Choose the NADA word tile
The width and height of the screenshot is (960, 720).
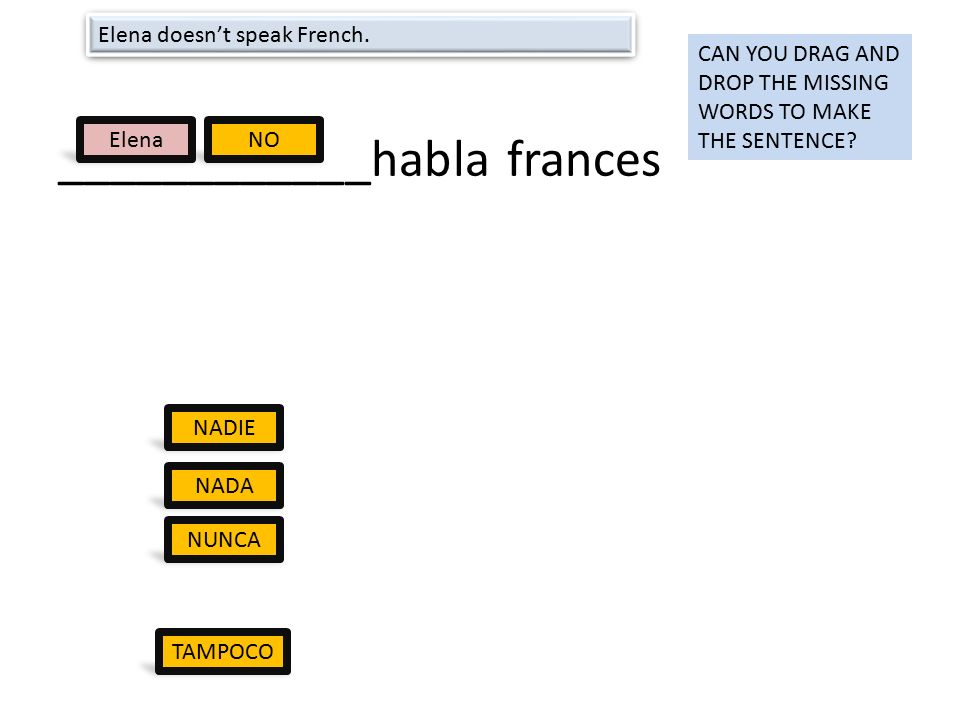pyautogui.click(x=224, y=486)
